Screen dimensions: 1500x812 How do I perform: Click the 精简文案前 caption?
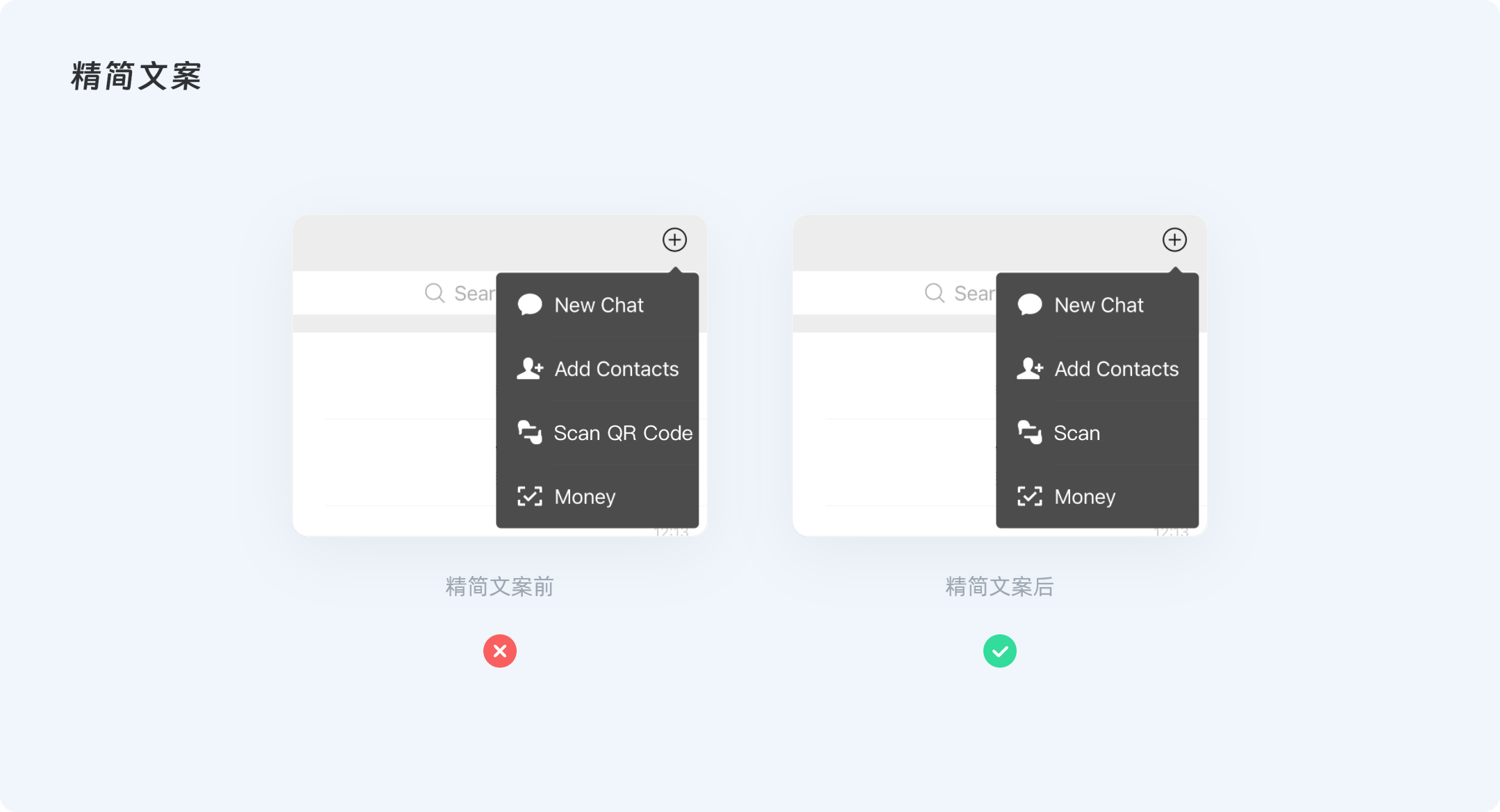click(500, 587)
